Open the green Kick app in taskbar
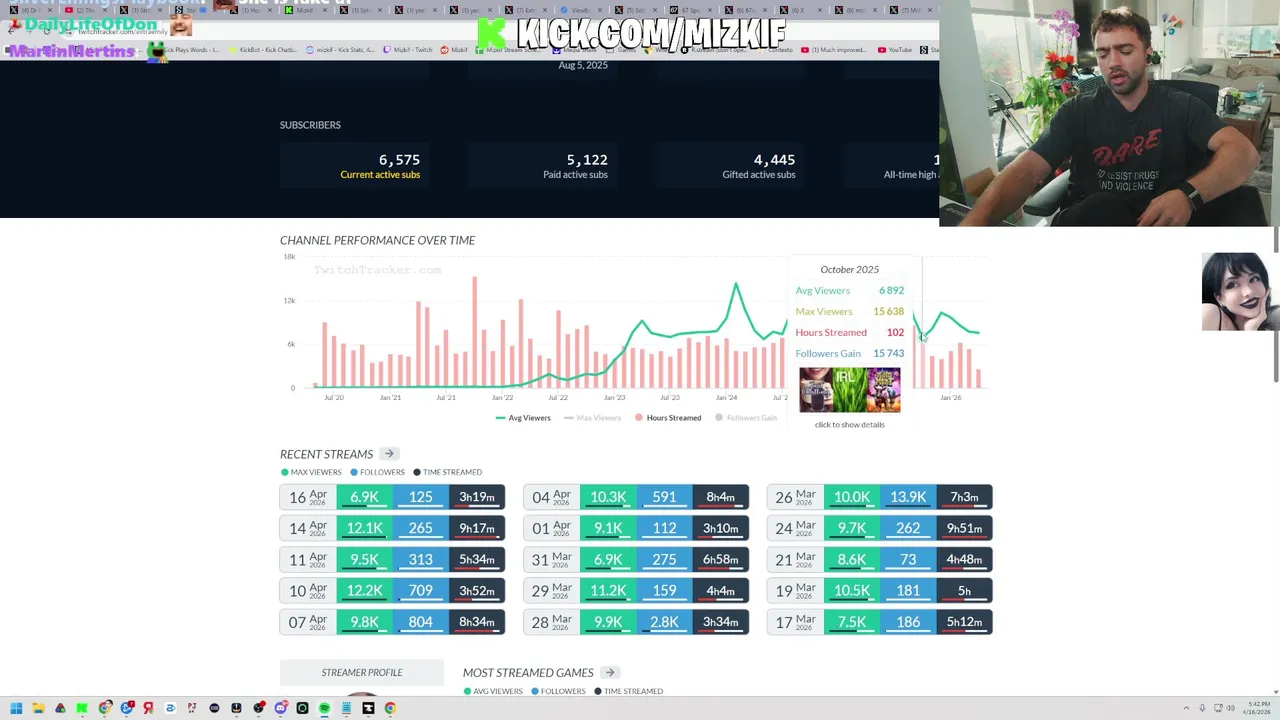This screenshot has width=1280, height=720. (x=82, y=708)
